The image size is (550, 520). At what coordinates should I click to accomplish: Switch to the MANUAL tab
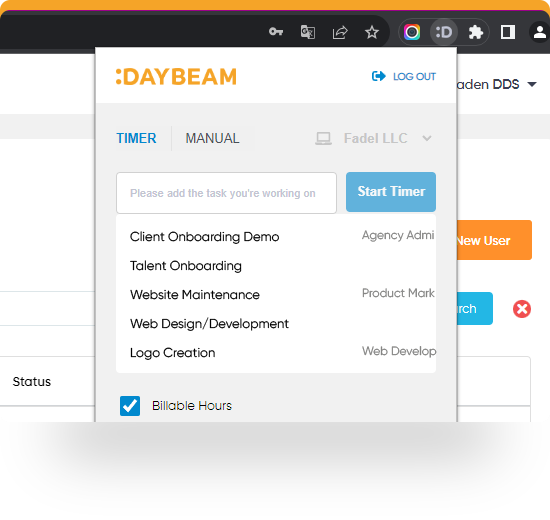click(212, 138)
